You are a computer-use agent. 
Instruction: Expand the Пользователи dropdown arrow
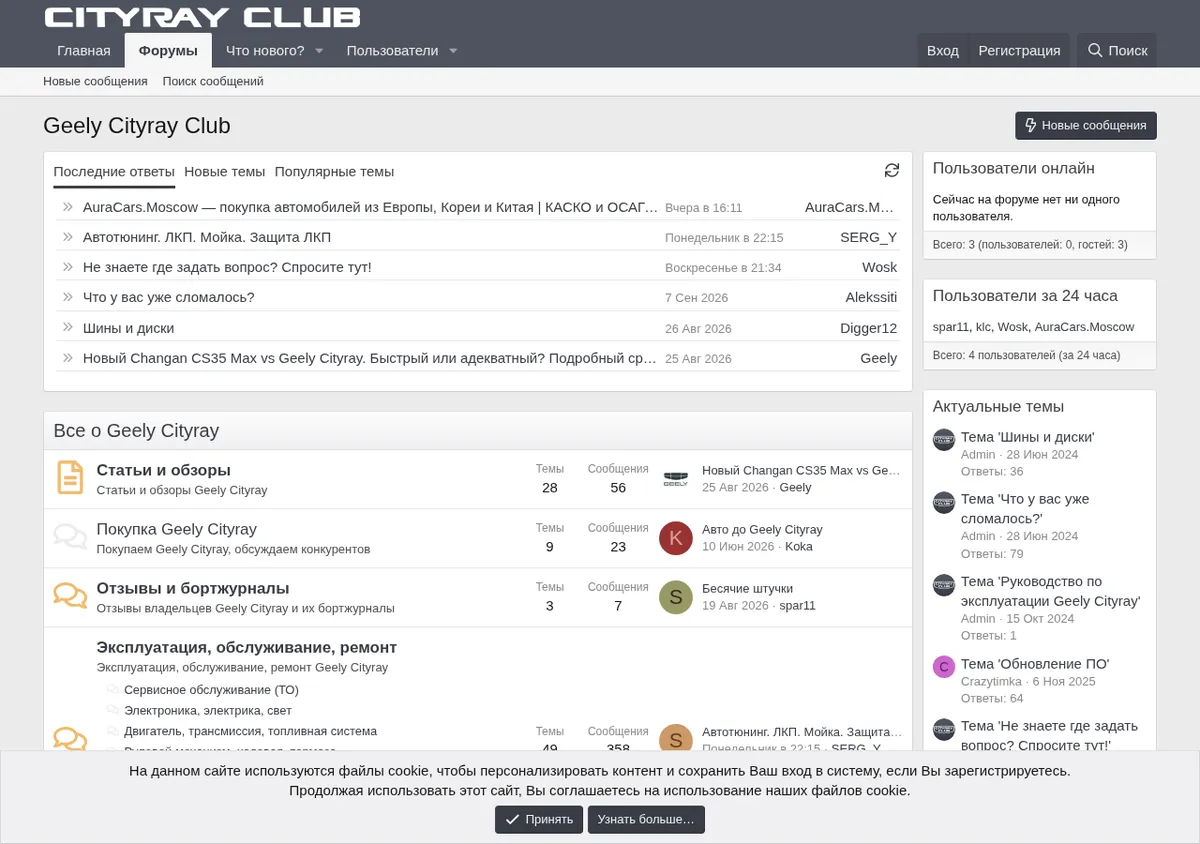[x=453, y=51]
